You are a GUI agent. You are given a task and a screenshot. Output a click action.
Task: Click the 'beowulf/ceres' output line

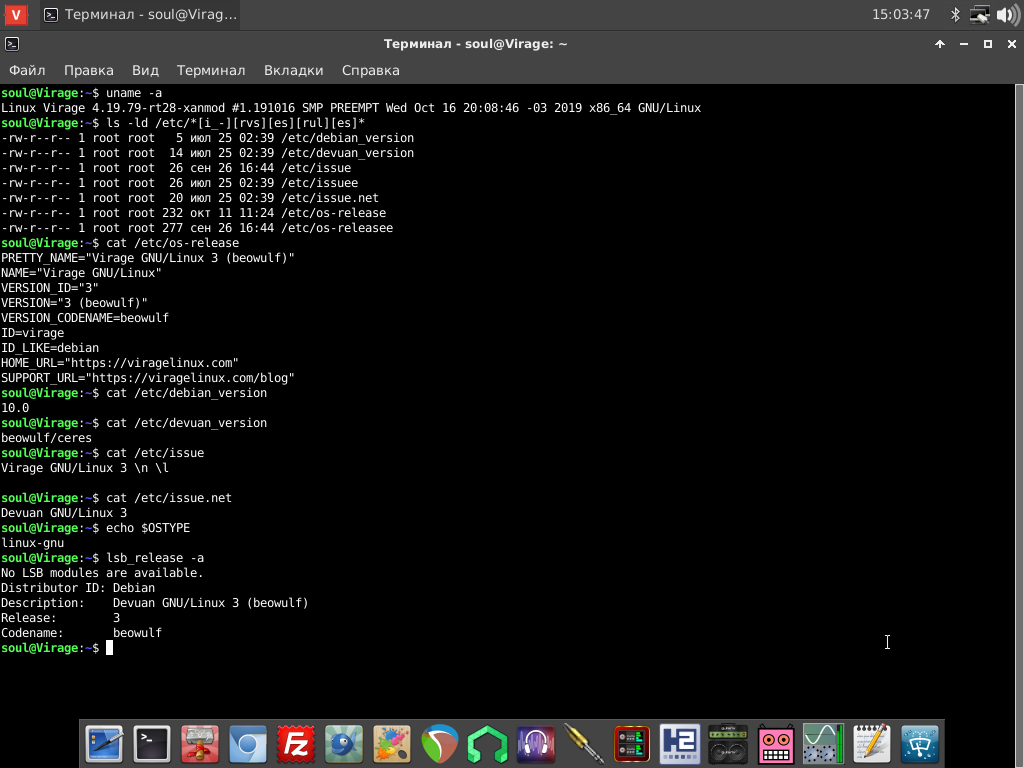tap(46, 438)
